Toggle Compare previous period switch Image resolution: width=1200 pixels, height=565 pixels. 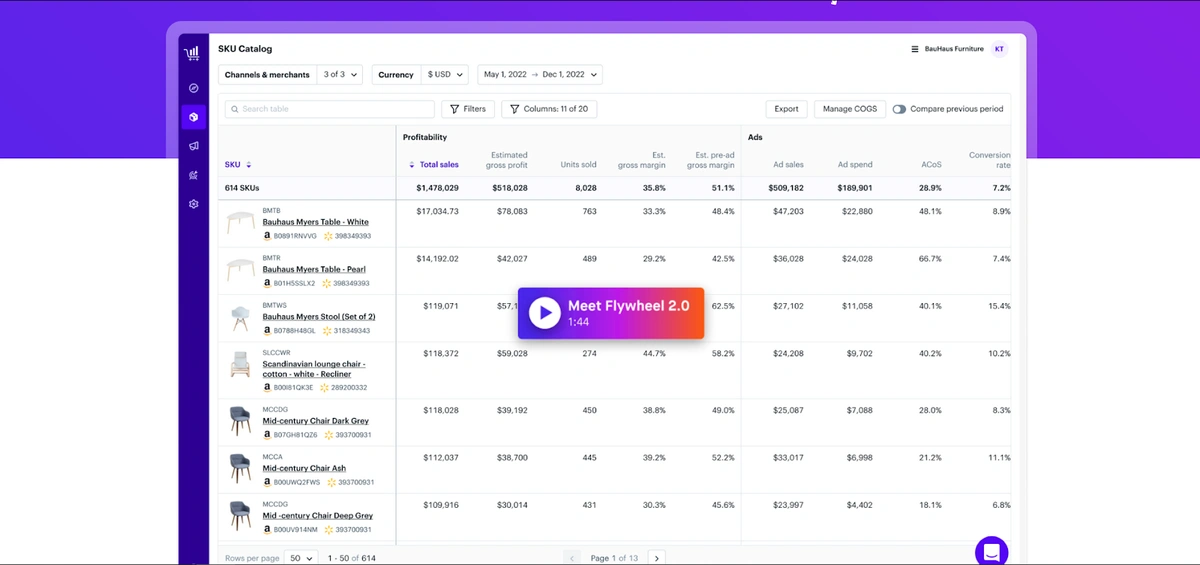[899, 109]
